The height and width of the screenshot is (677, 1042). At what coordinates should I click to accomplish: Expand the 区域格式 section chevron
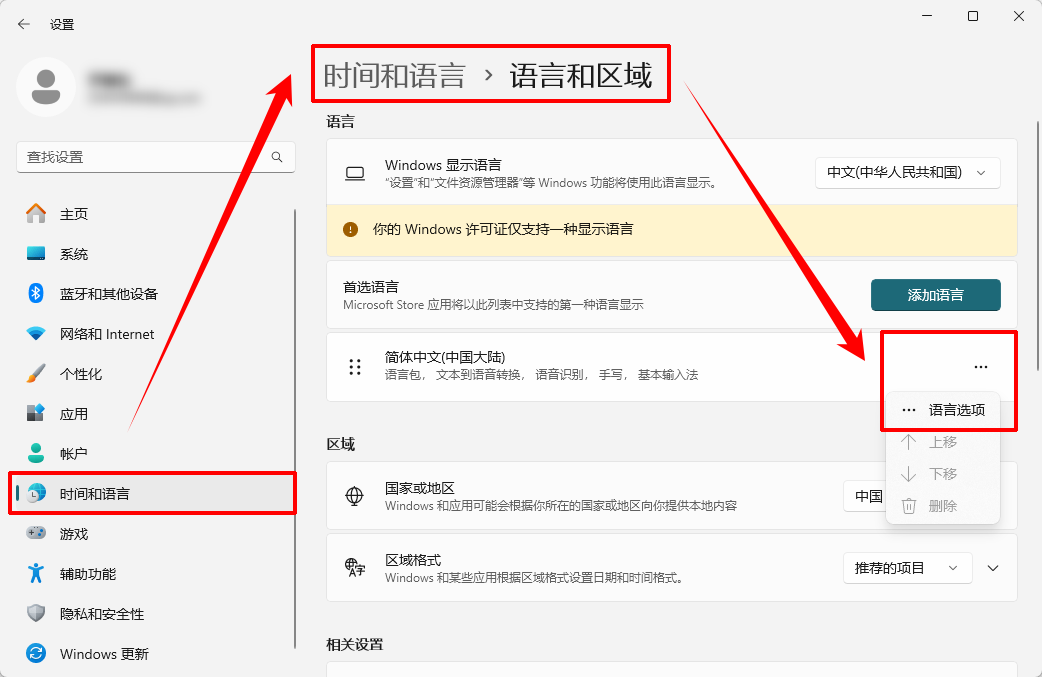click(993, 568)
